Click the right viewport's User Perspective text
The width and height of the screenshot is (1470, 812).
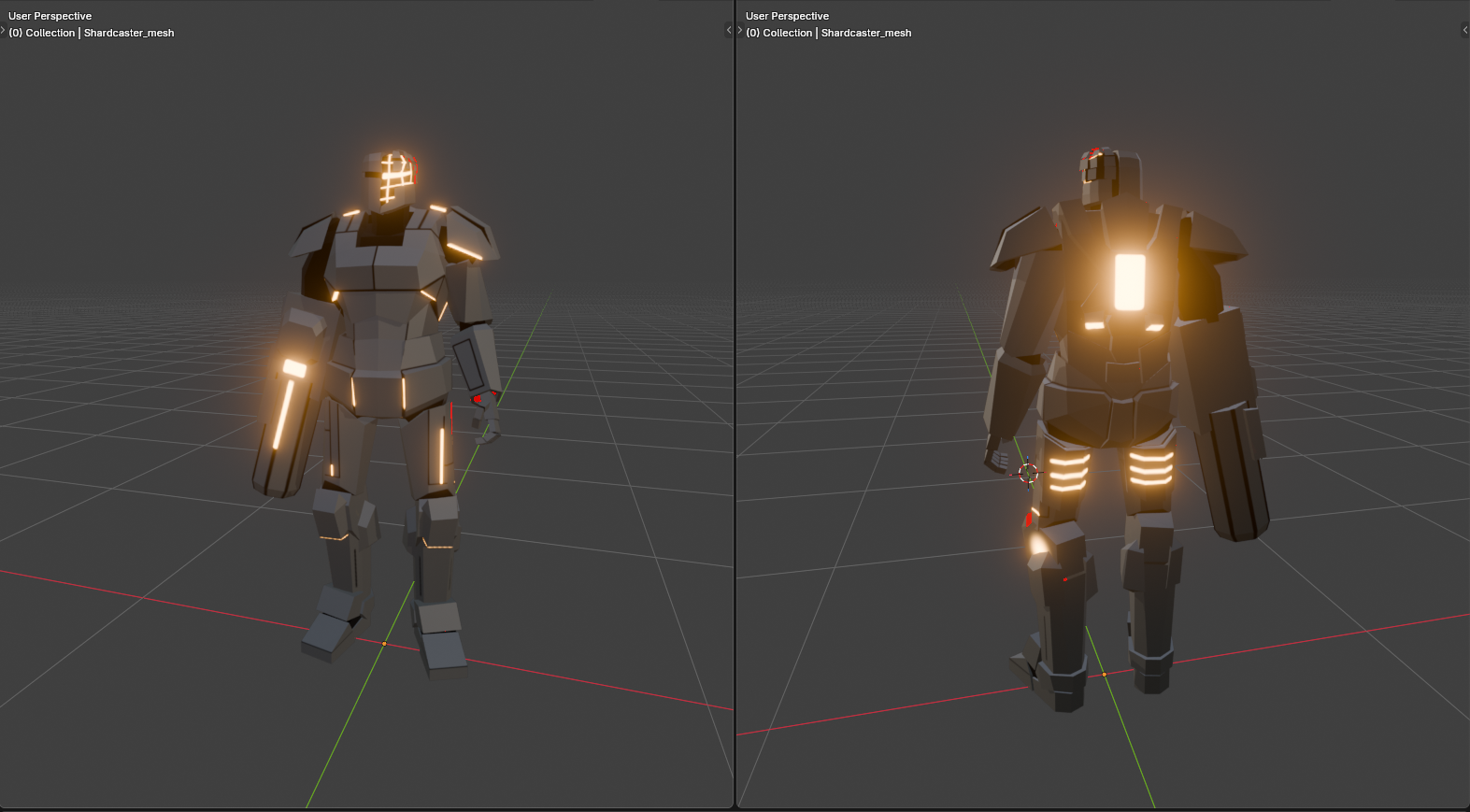(788, 16)
